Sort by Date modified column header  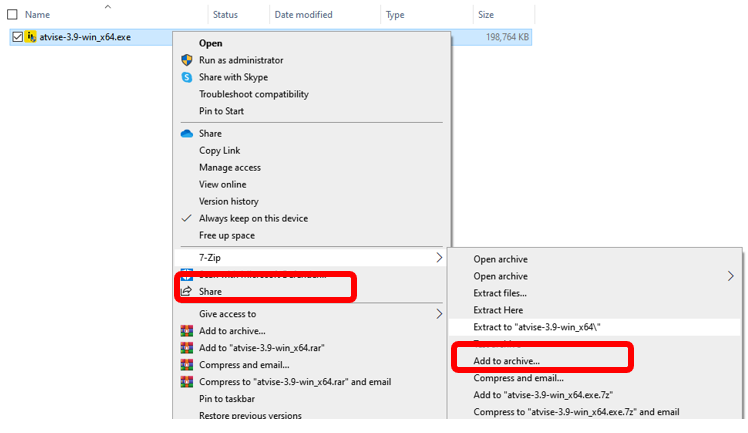click(303, 15)
